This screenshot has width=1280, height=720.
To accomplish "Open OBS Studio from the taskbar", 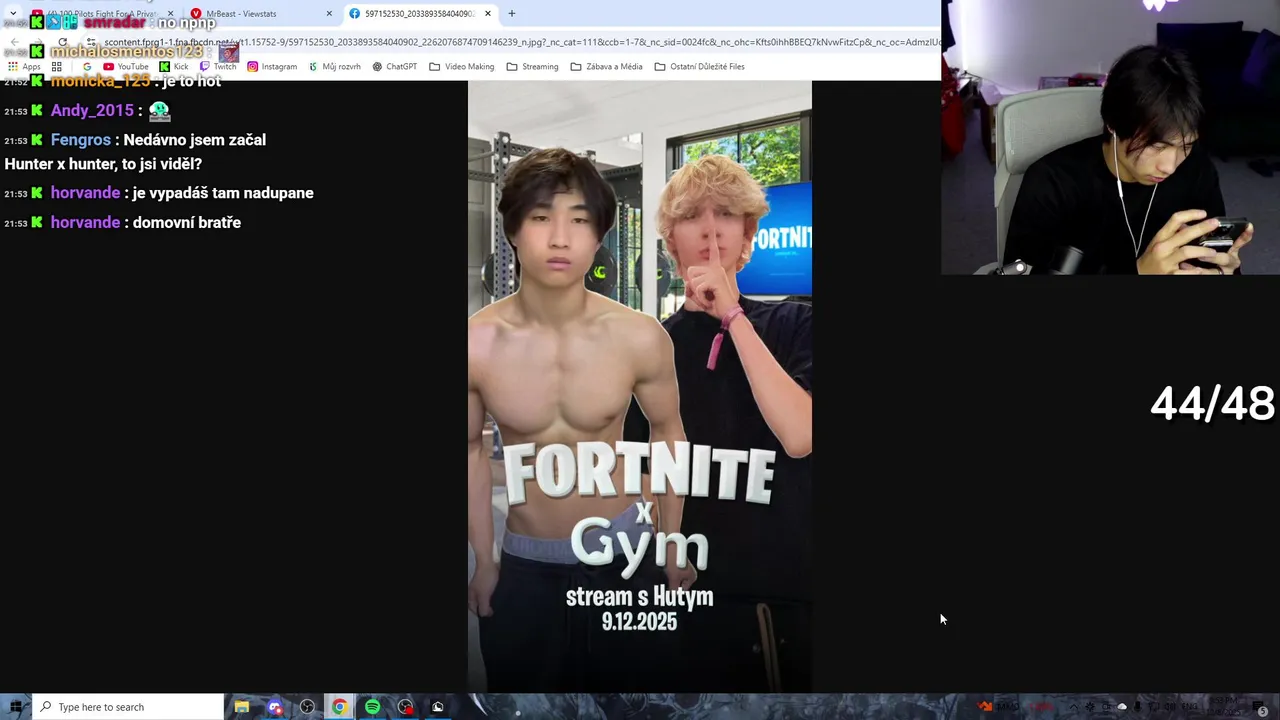I will [307, 707].
